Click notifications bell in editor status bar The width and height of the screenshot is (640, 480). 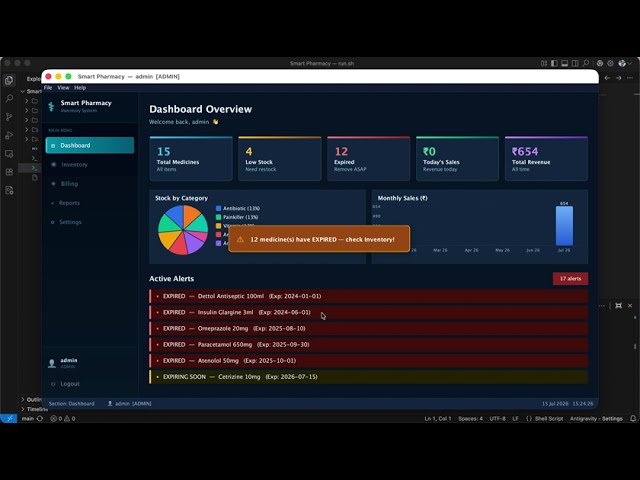point(633,418)
